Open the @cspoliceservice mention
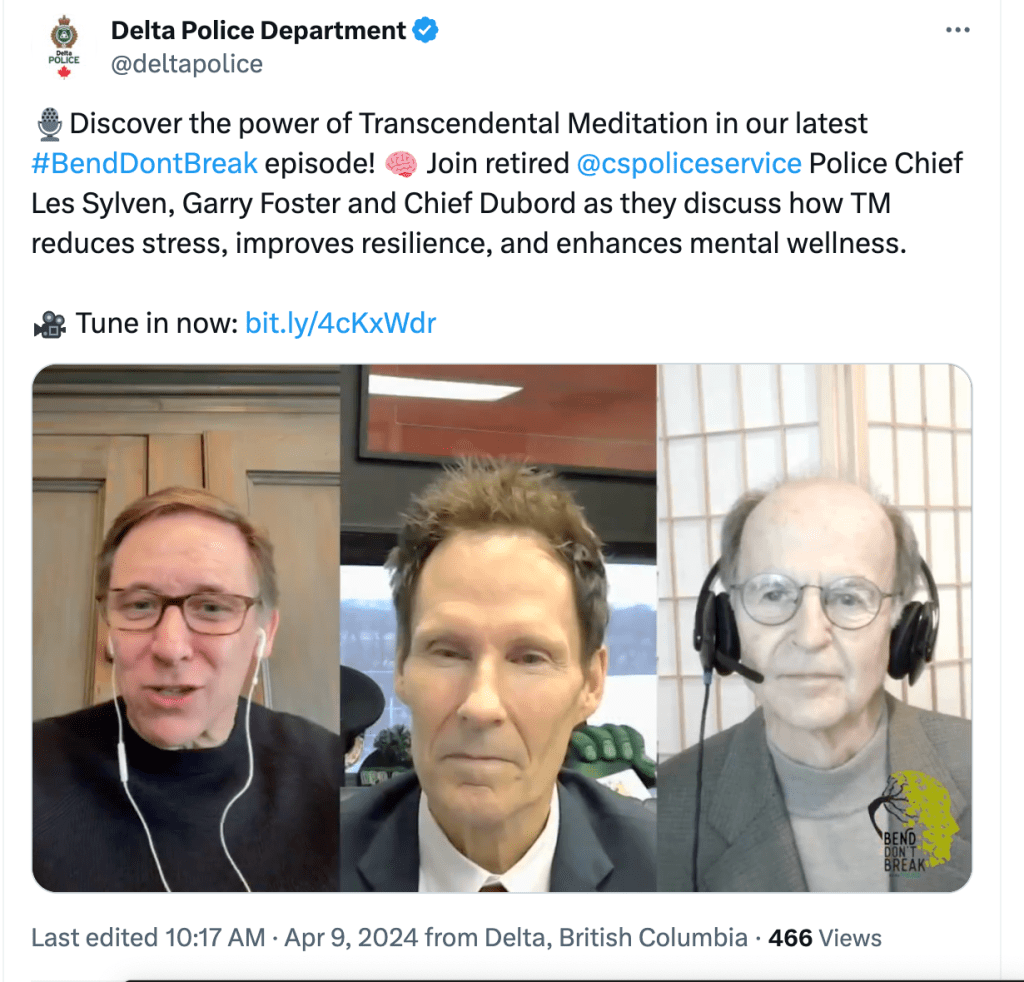Screen dimensions: 1024x982 point(688,163)
